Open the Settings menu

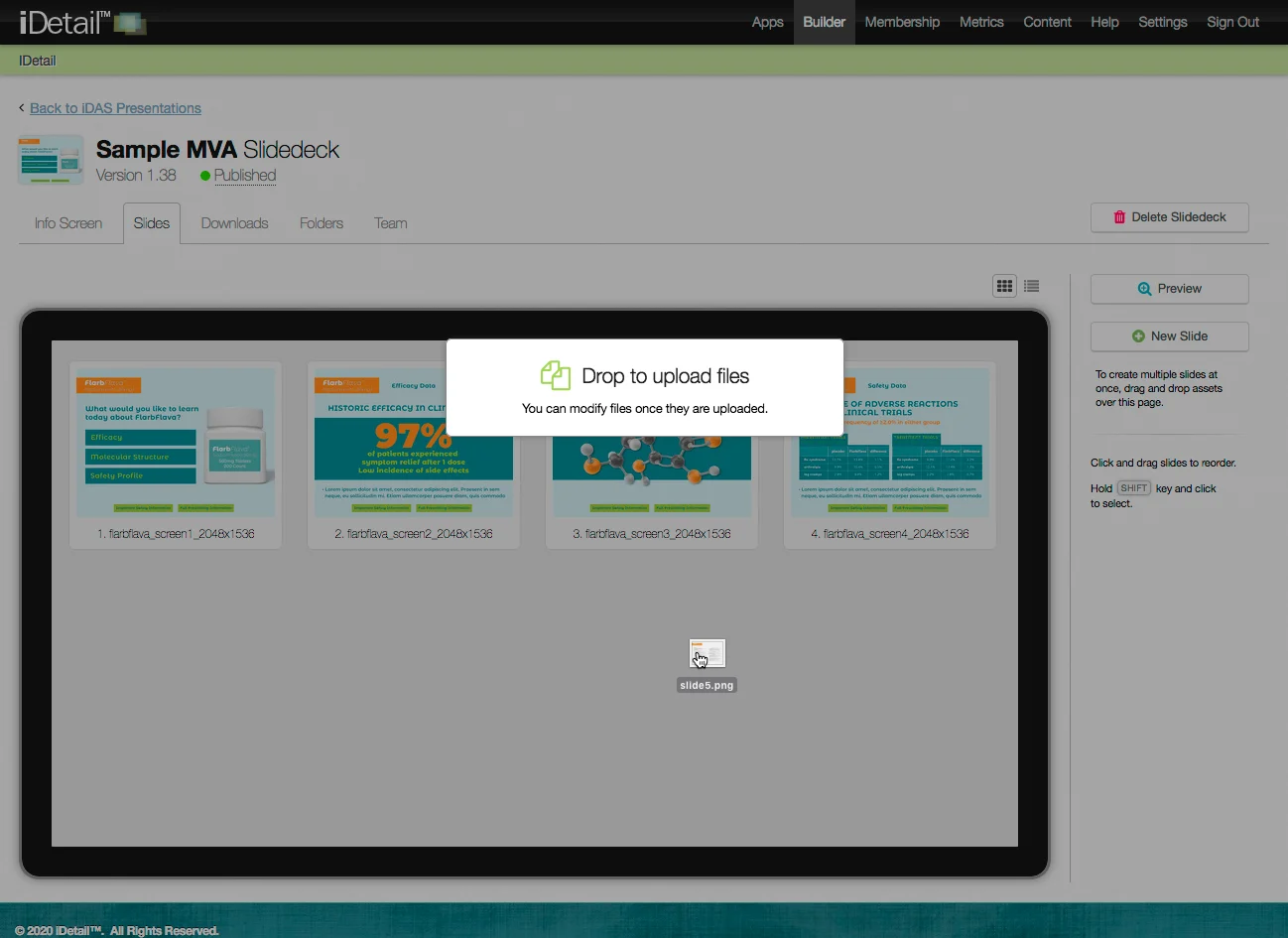pos(1163,22)
